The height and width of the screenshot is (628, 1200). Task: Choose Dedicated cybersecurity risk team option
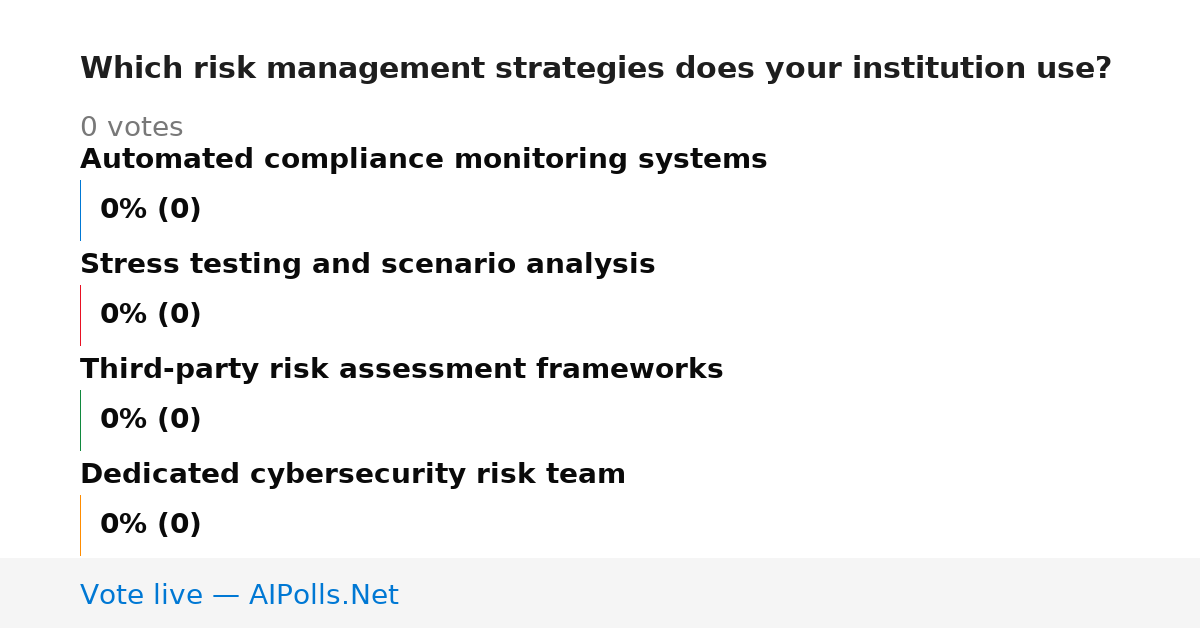(352, 475)
